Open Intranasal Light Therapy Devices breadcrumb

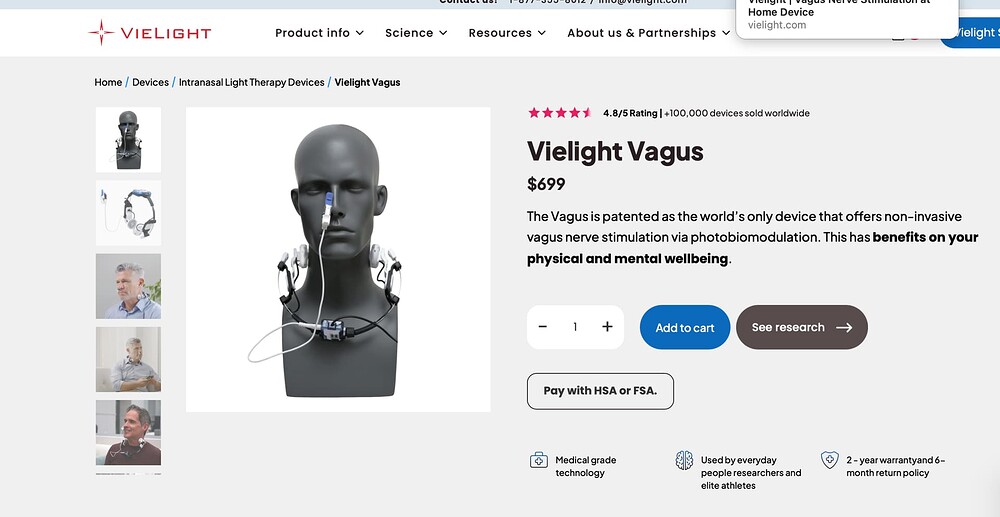[251, 82]
